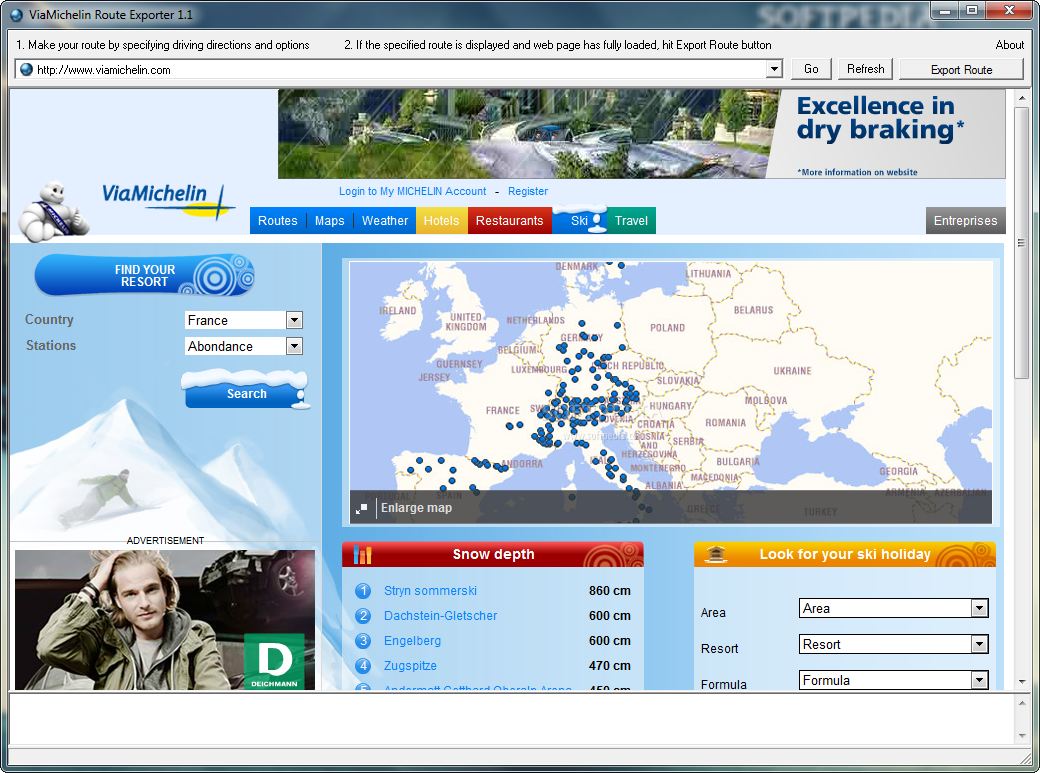
Task: Open the Zugspitze resort link
Action: tap(410, 666)
